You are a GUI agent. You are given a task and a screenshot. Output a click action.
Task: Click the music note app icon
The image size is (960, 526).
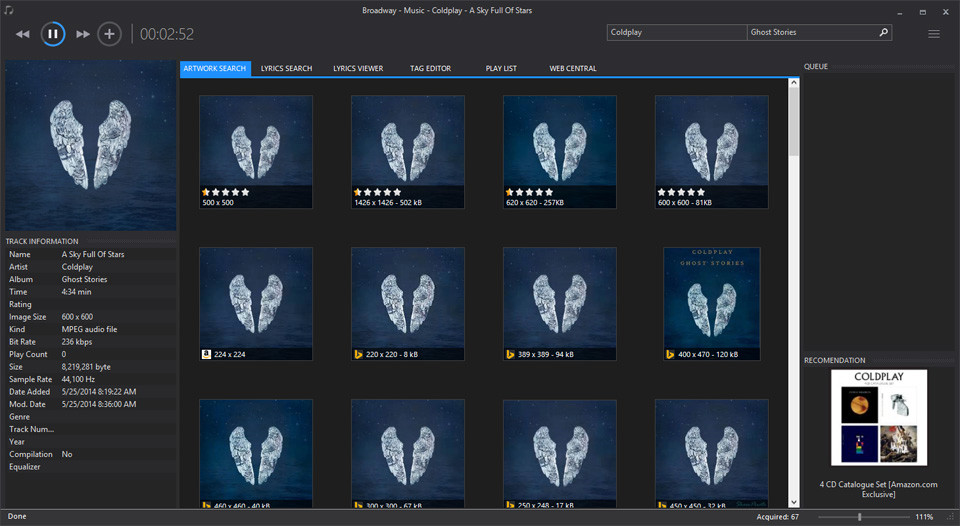(8, 10)
